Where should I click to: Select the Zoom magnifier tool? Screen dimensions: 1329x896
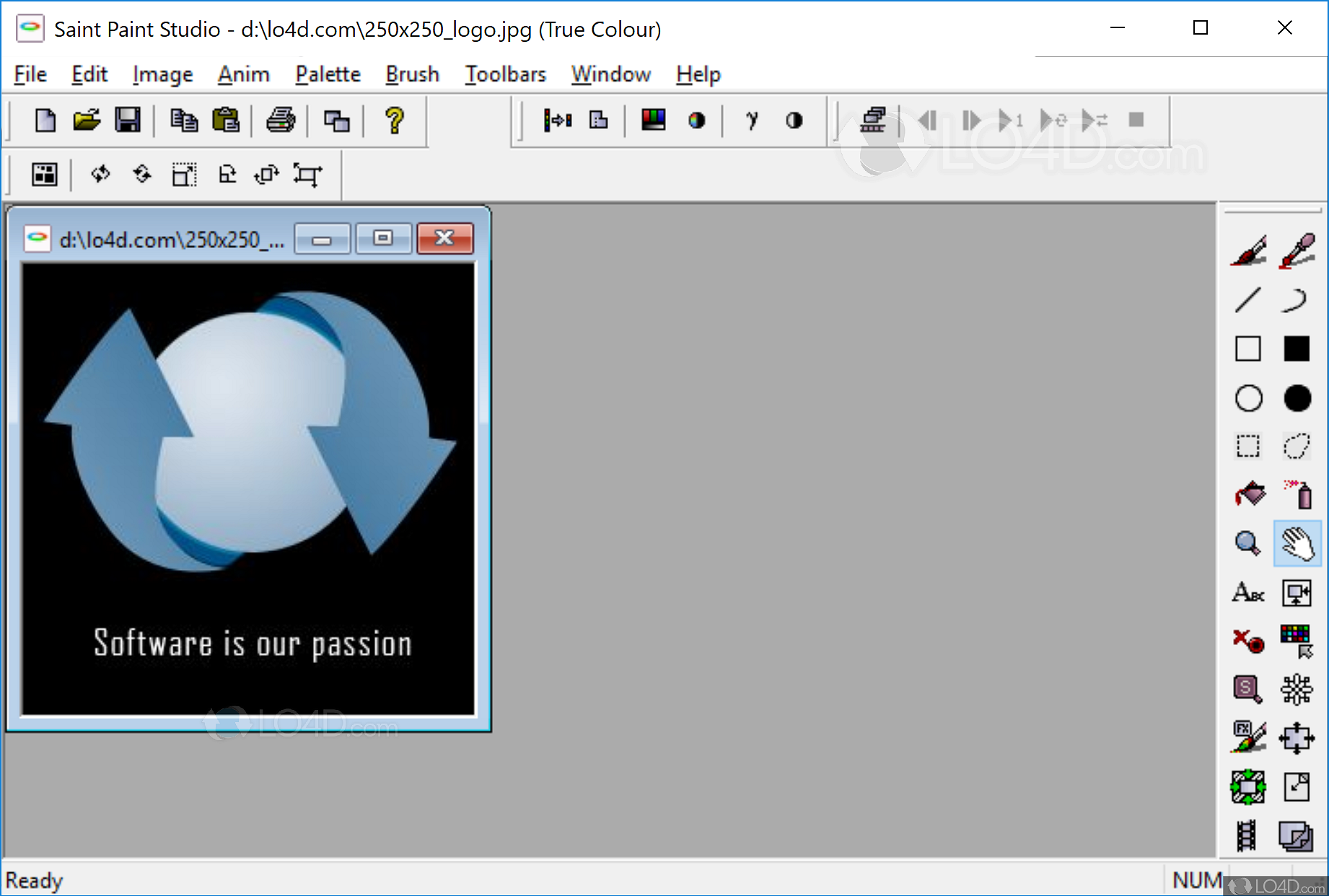click(x=1247, y=544)
